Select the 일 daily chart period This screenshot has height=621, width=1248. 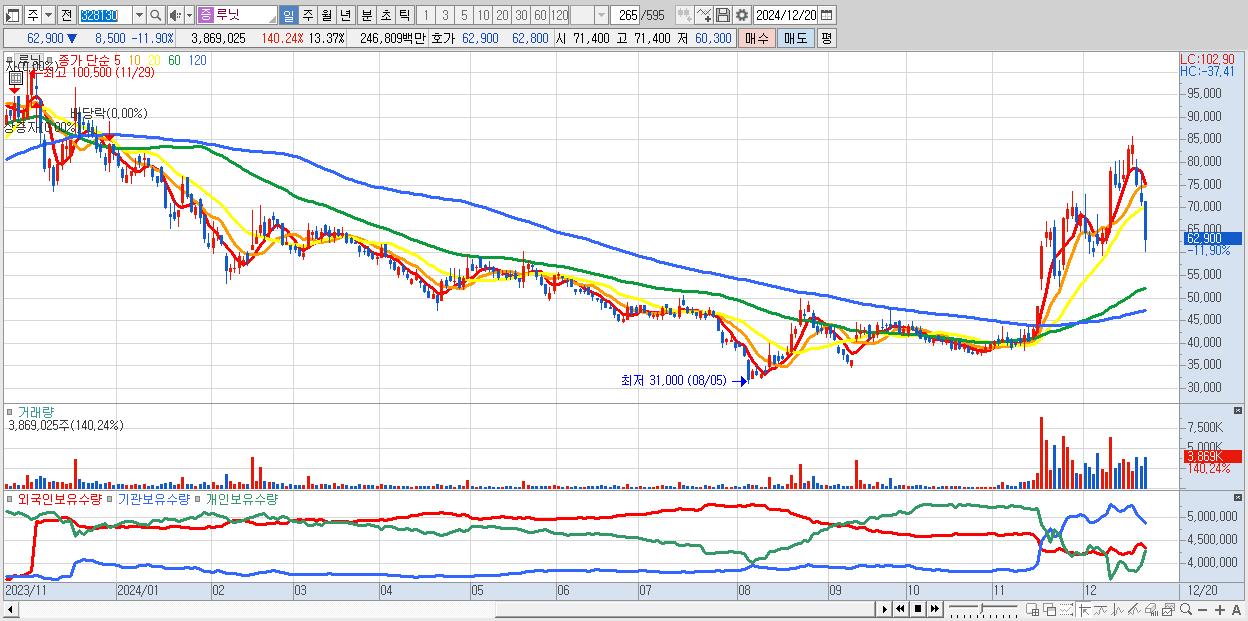point(288,16)
